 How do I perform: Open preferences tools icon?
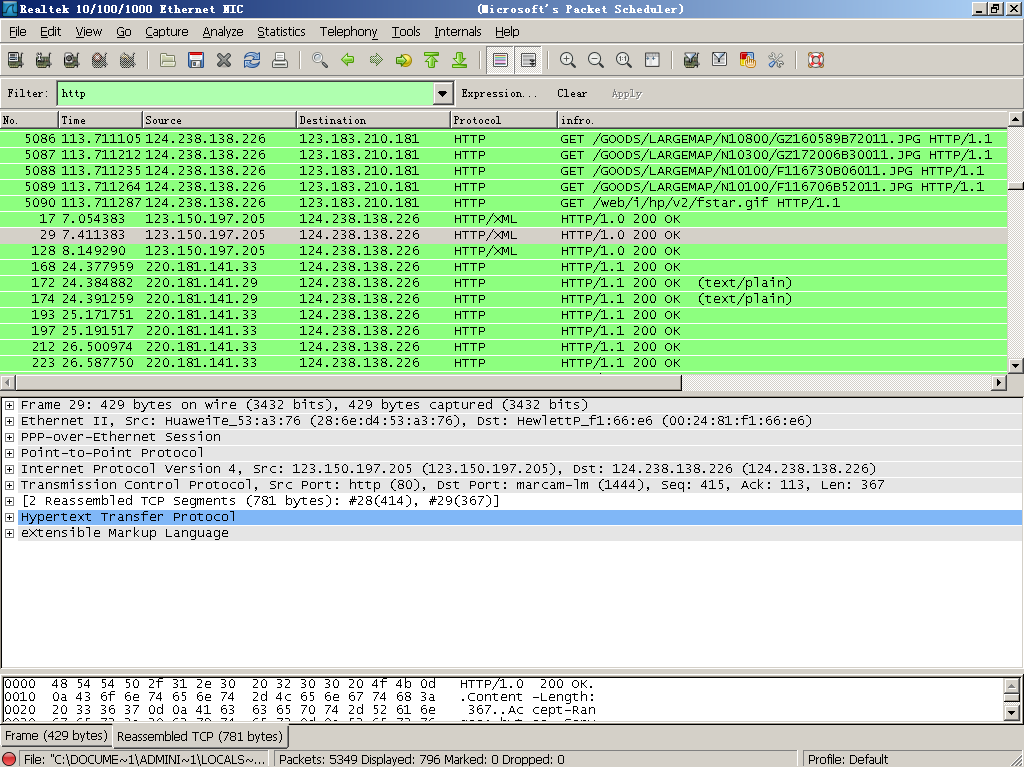776,60
